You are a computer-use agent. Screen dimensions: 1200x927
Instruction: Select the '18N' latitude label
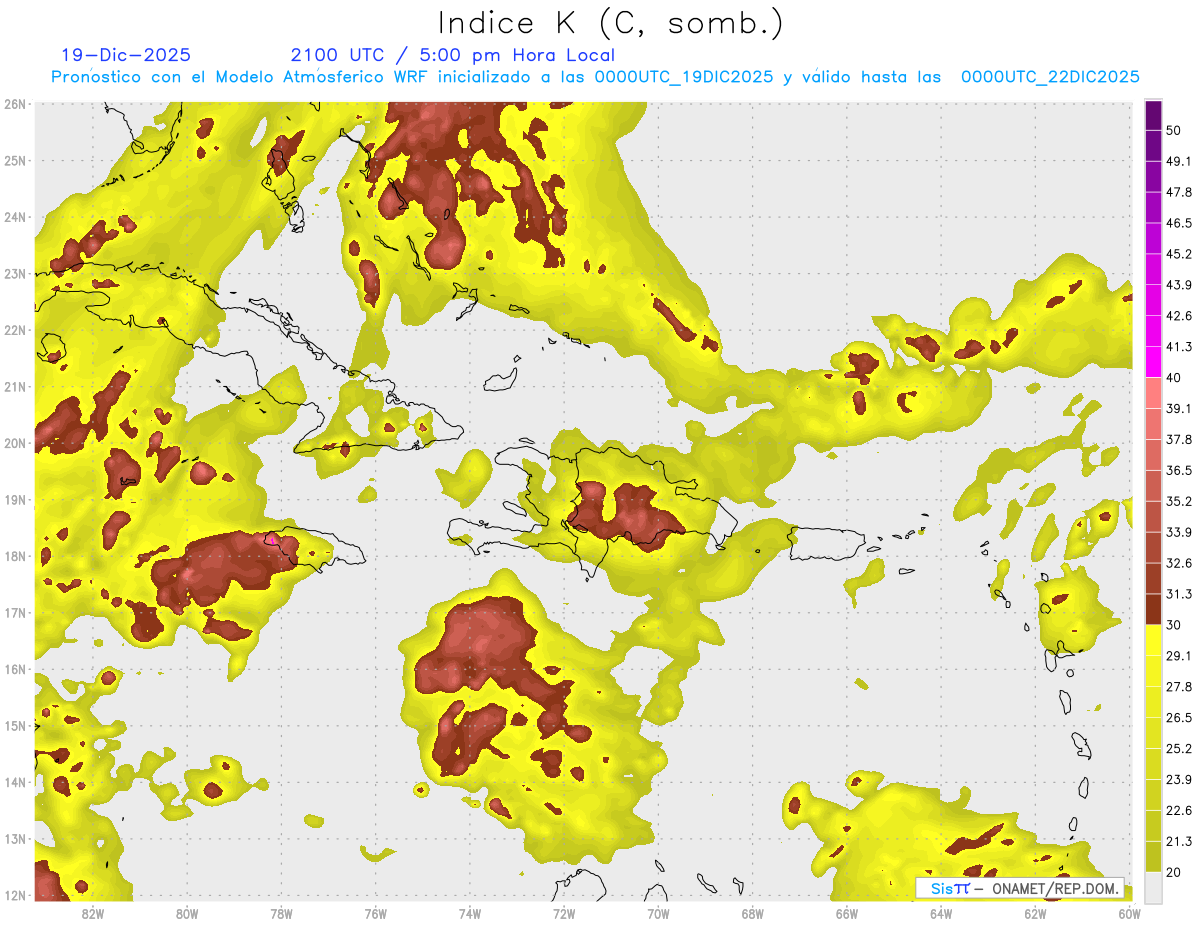15,556
